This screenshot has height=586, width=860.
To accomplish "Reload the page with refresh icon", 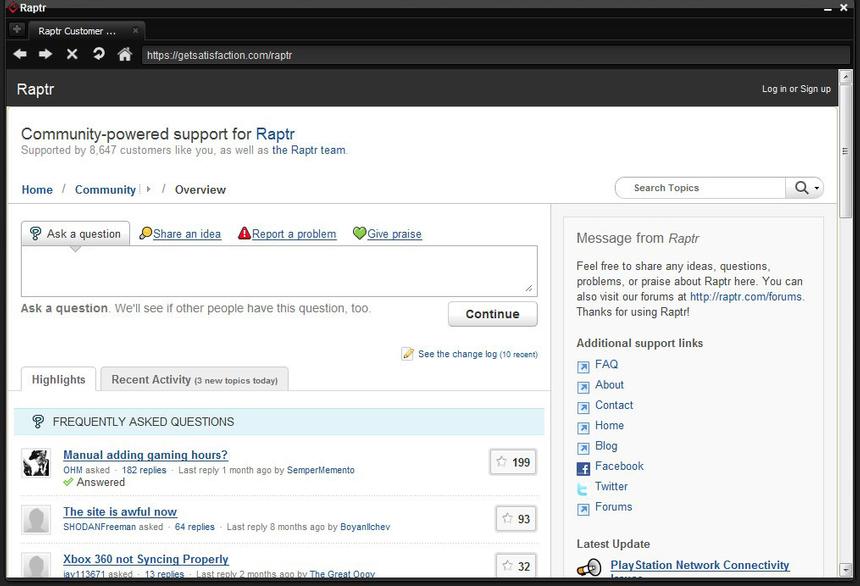I will (98, 54).
